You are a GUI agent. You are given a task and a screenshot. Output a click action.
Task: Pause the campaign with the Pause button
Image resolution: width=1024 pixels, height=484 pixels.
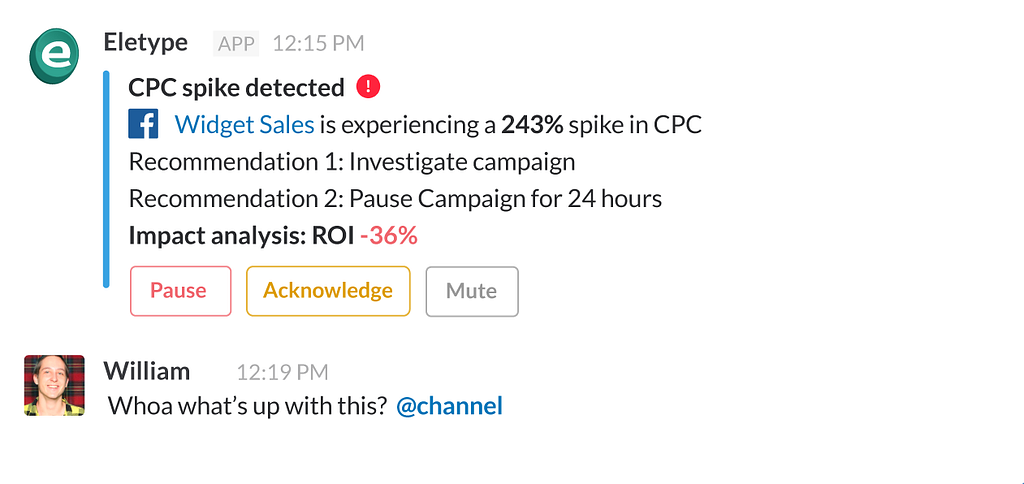[180, 291]
